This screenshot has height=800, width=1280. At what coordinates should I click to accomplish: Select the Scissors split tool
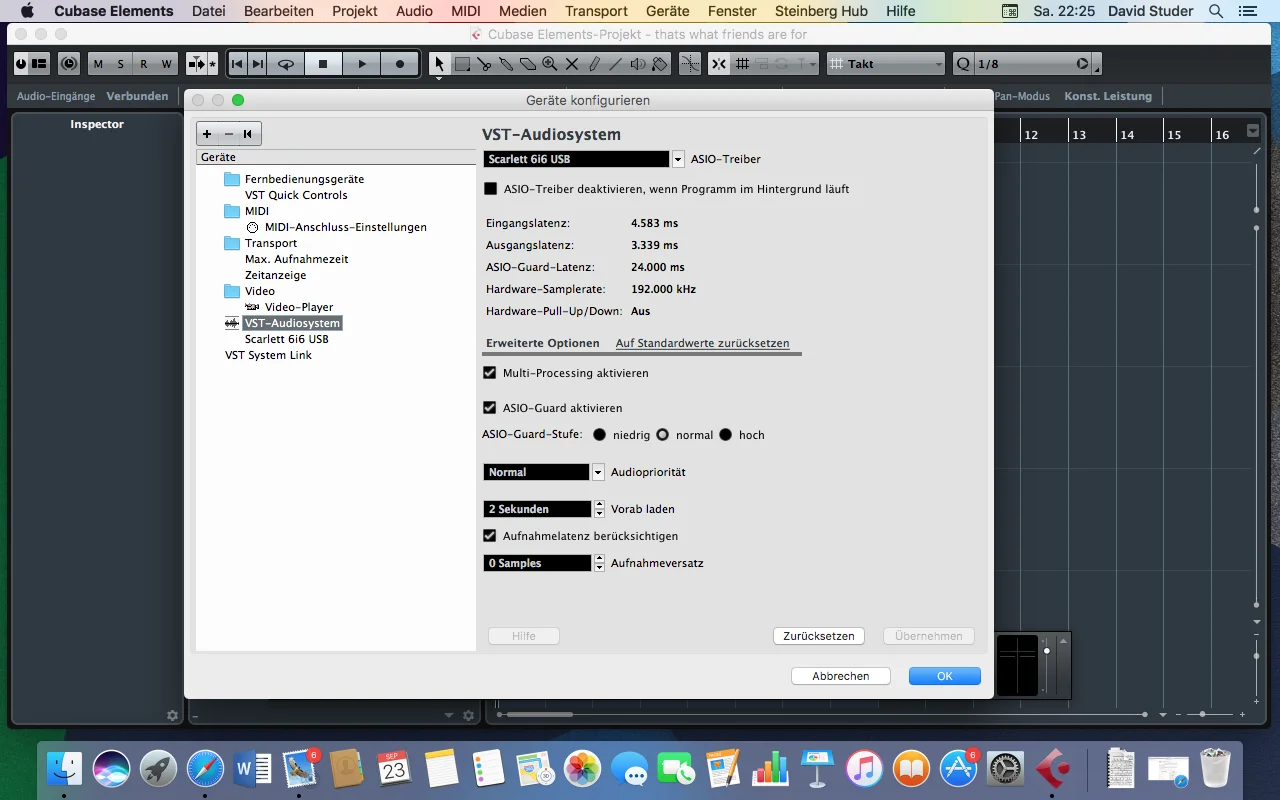coord(484,64)
